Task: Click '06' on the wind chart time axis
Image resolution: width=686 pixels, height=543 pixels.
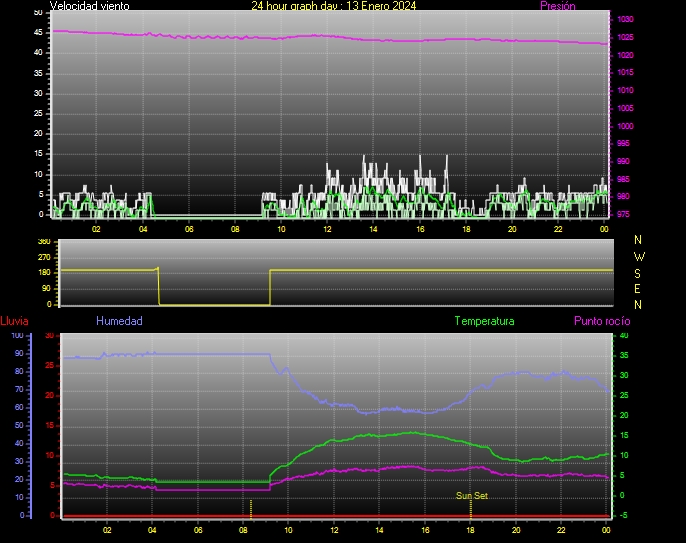Action: coord(189,229)
